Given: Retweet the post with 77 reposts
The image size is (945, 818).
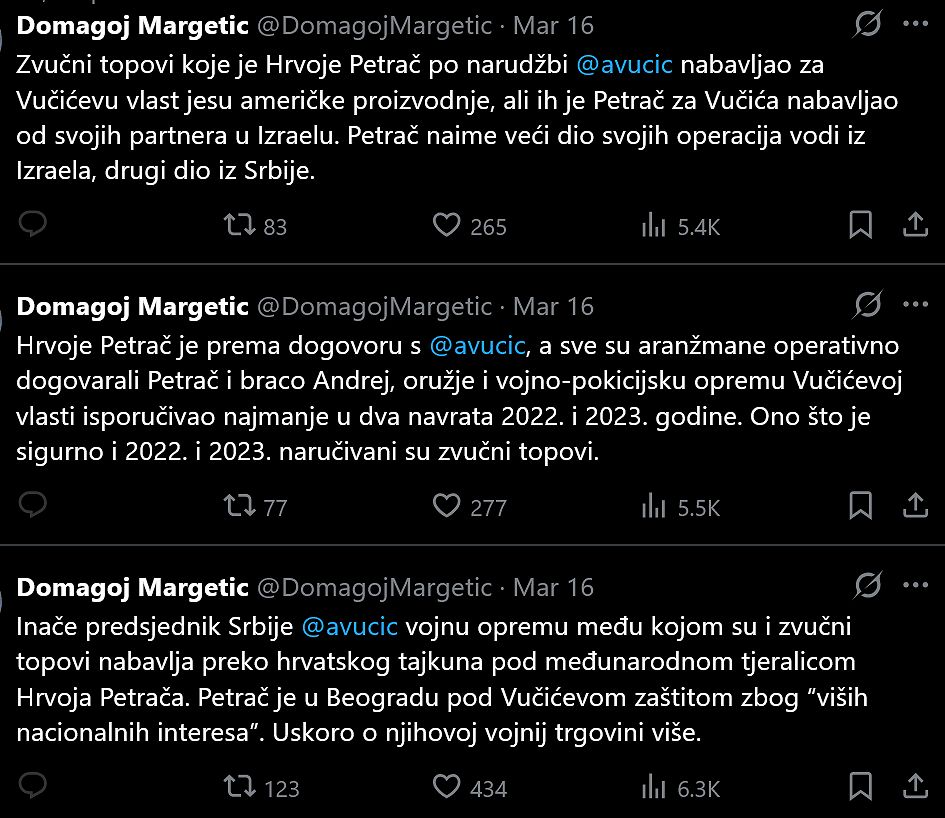Looking at the screenshot, I should point(239,506).
